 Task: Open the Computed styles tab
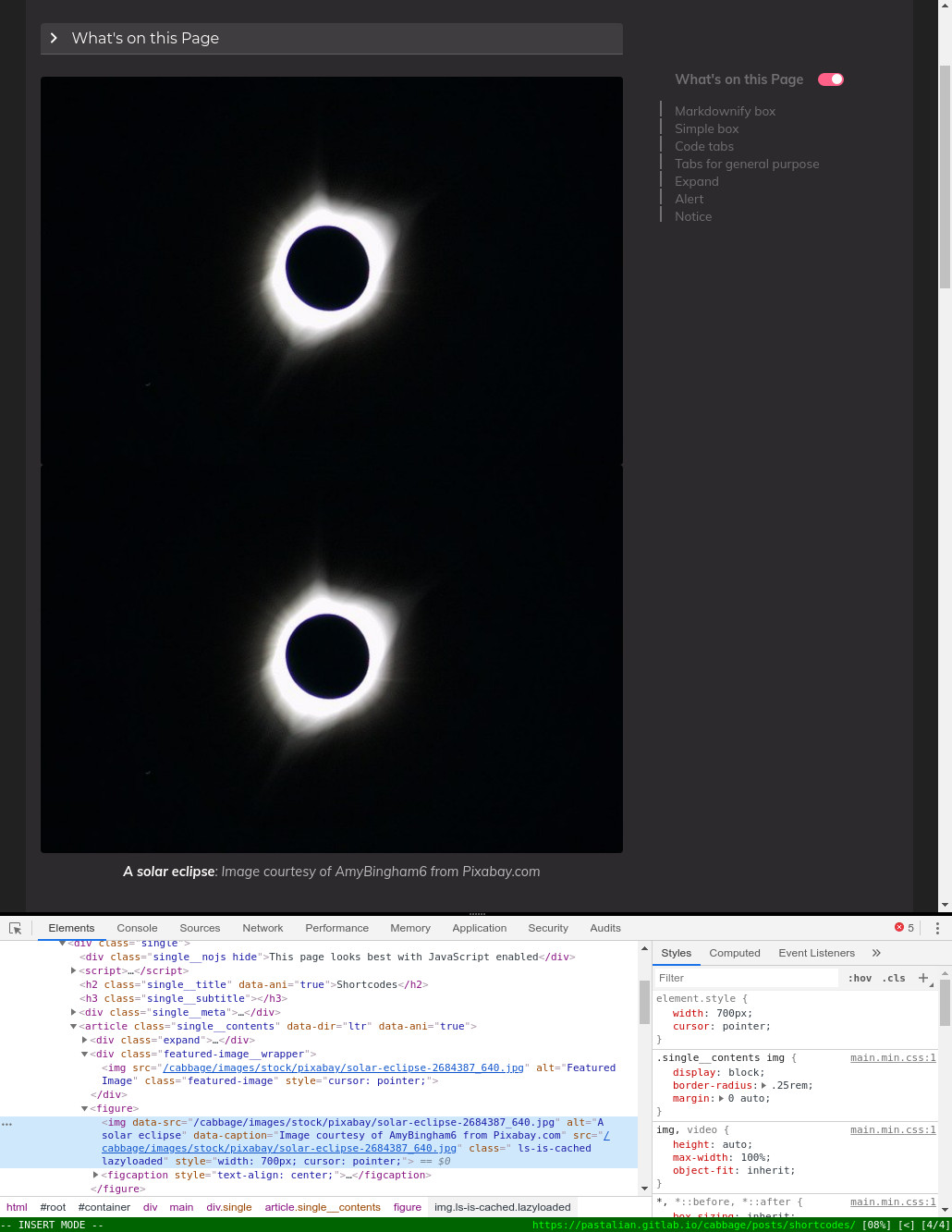pyautogui.click(x=734, y=953)
